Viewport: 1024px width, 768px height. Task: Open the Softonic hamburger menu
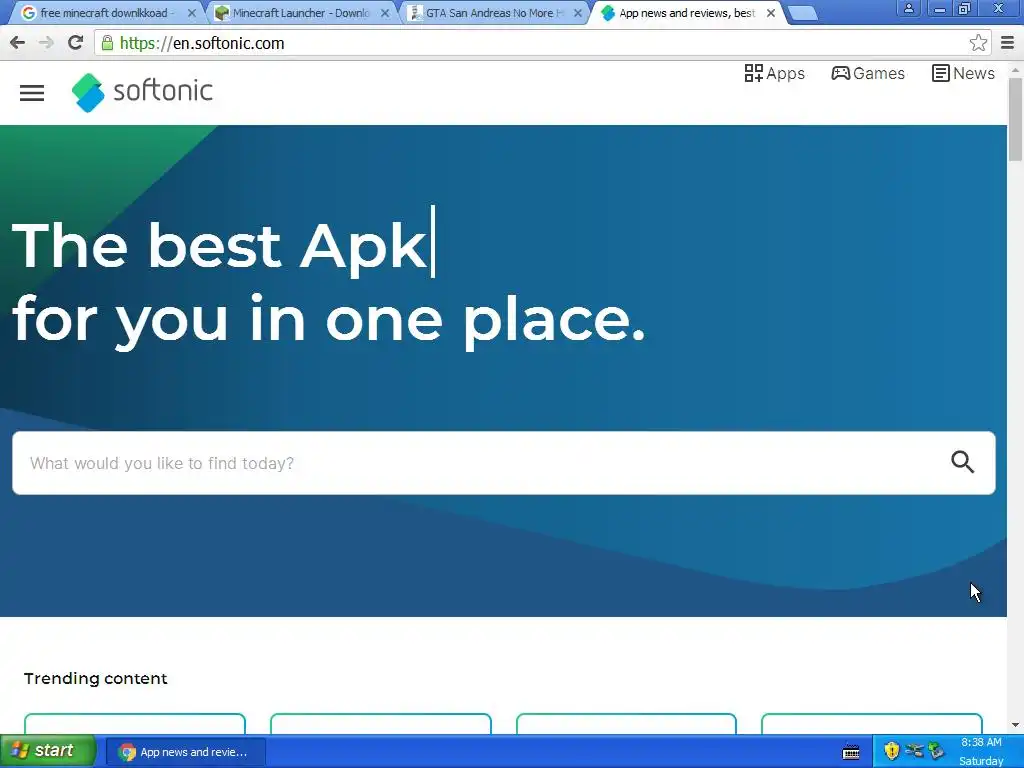[x=32, y=93]
